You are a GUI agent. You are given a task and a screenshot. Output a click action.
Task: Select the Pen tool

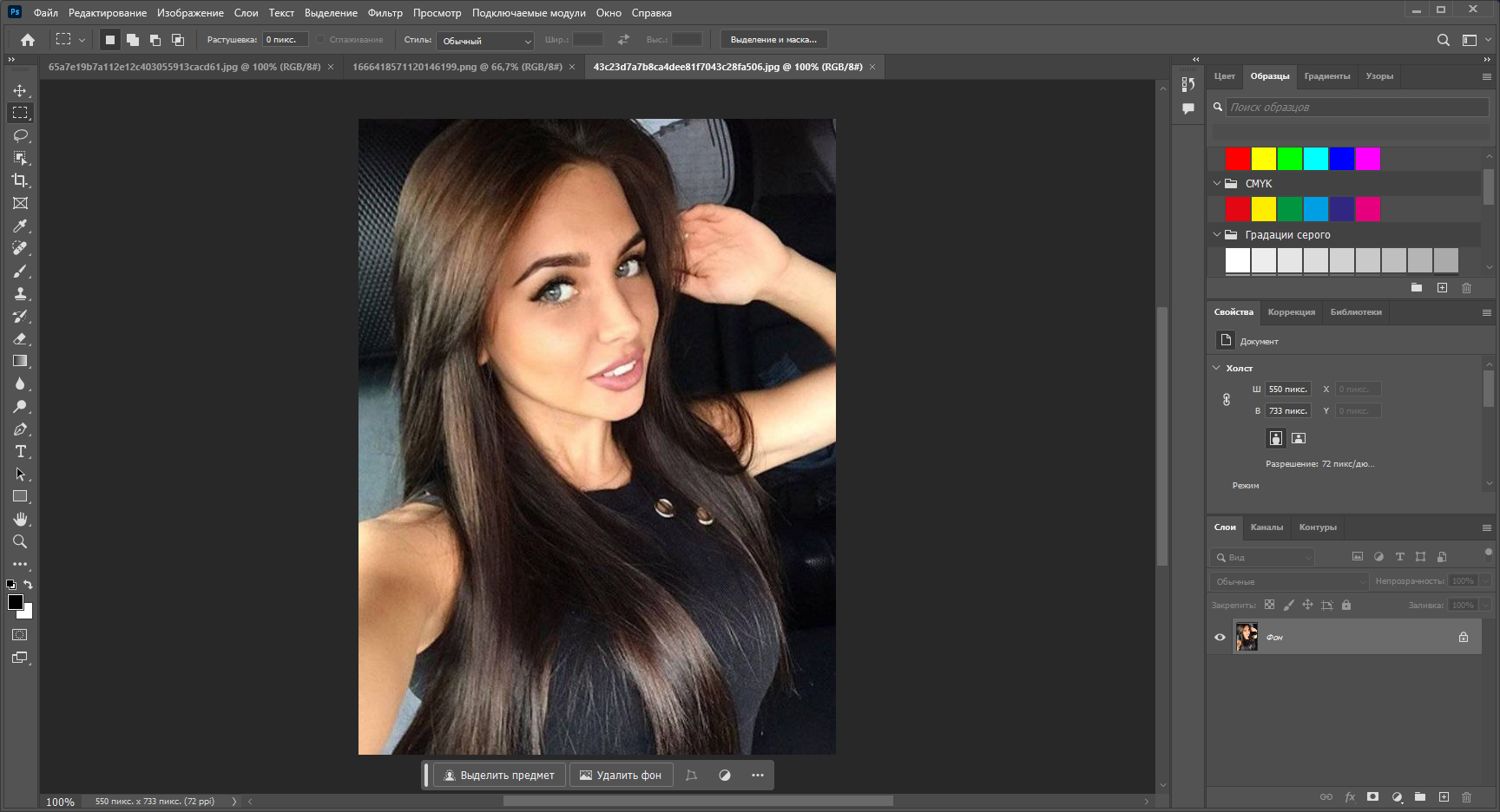pyautogui.click(x=20, y=429)
